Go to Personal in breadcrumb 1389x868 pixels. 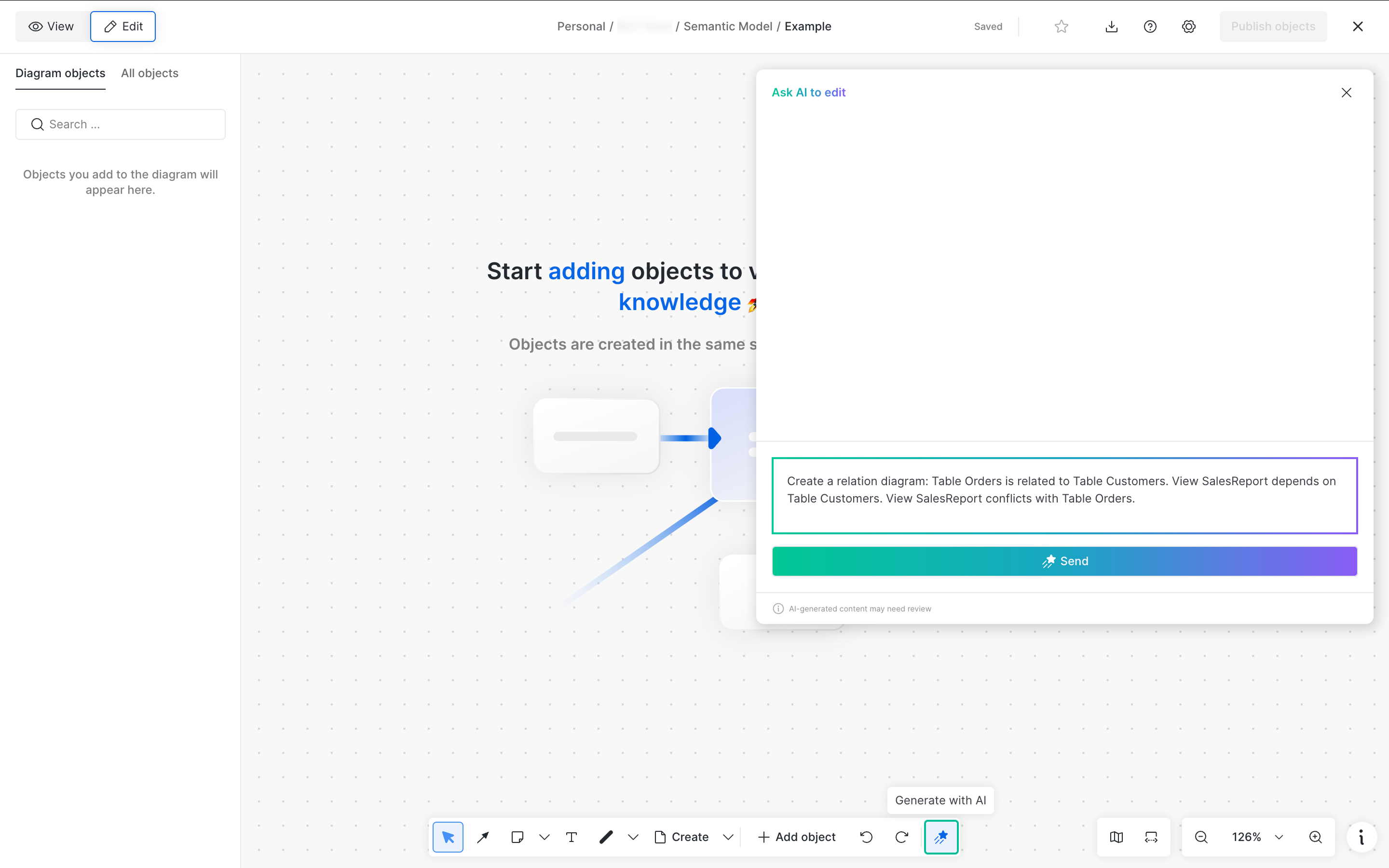pyautogui.click(x=581, y=27)
